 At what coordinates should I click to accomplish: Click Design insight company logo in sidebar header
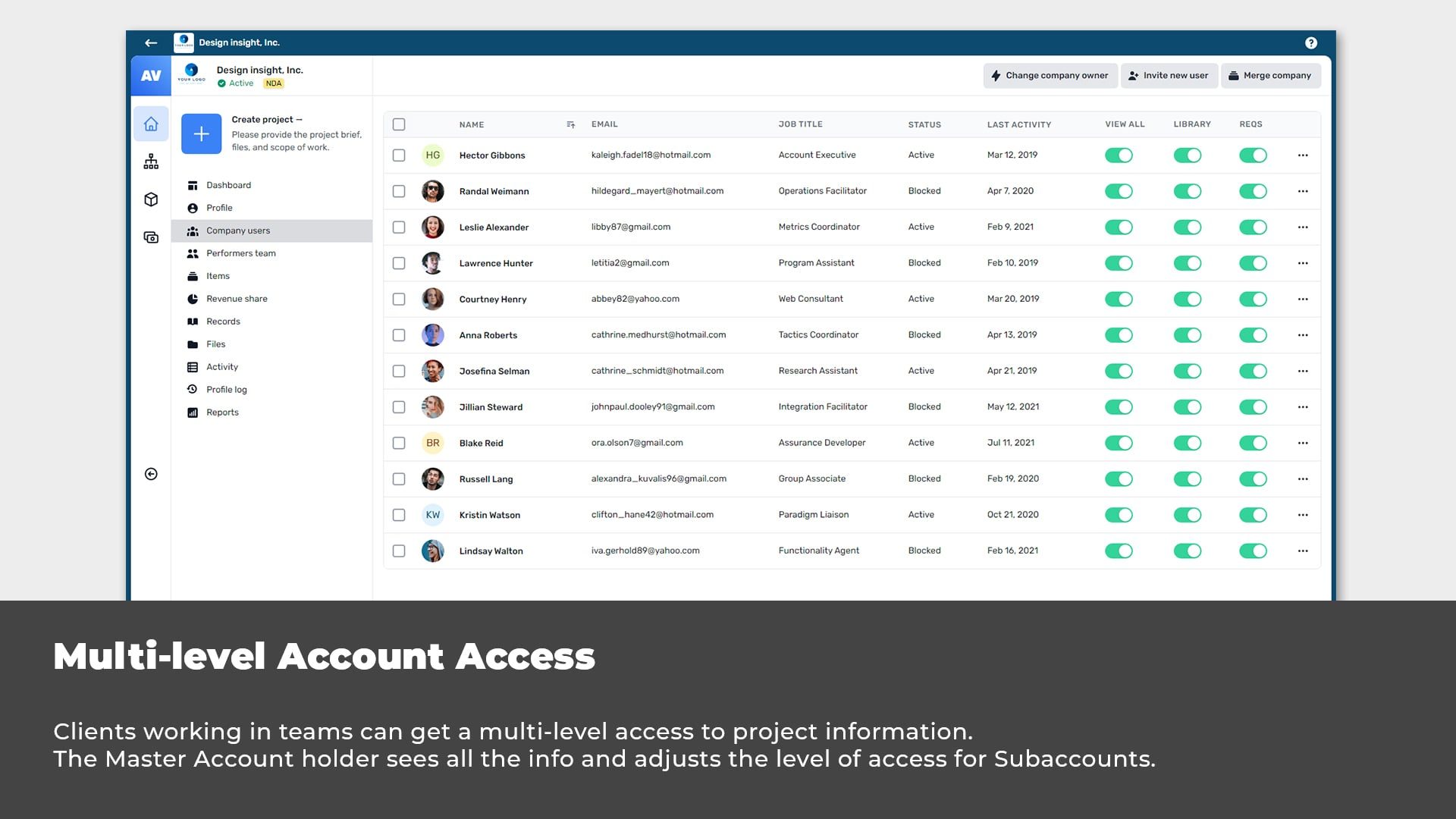[x=192, y=73]
